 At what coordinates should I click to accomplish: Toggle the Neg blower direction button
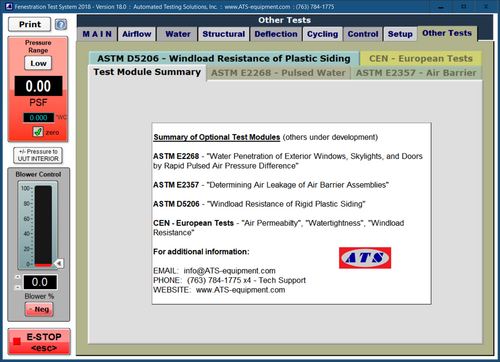(39, 309)
